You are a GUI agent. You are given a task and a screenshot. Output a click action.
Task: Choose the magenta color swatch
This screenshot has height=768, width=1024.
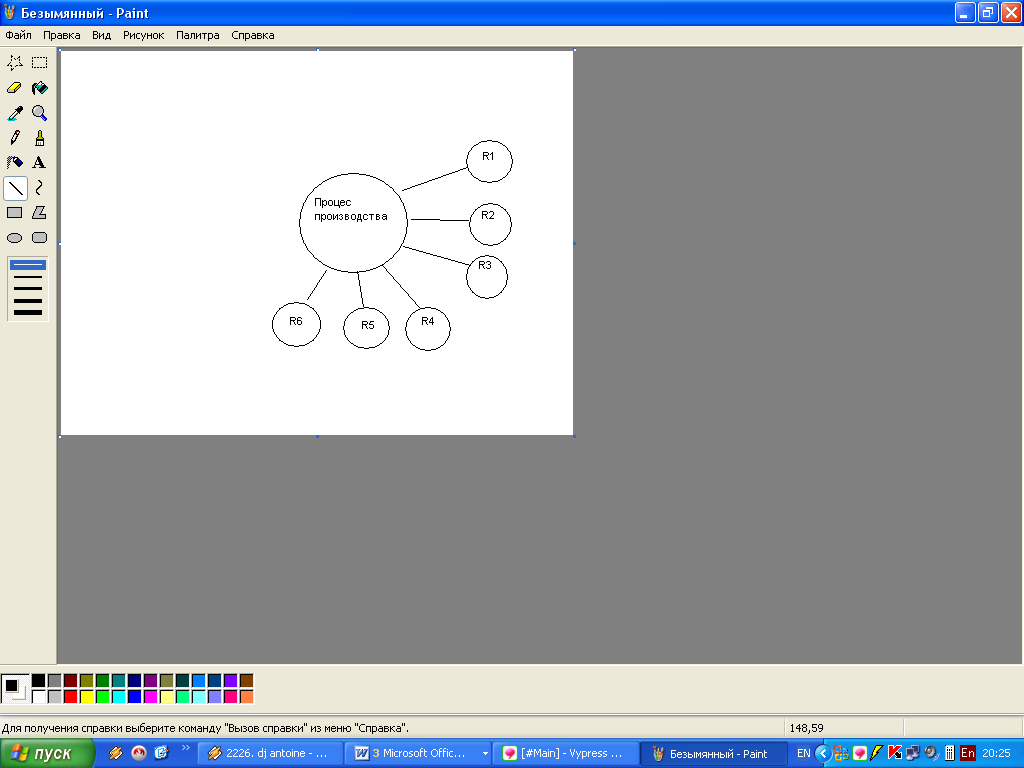pyautogui.click(x=150, y=697)
